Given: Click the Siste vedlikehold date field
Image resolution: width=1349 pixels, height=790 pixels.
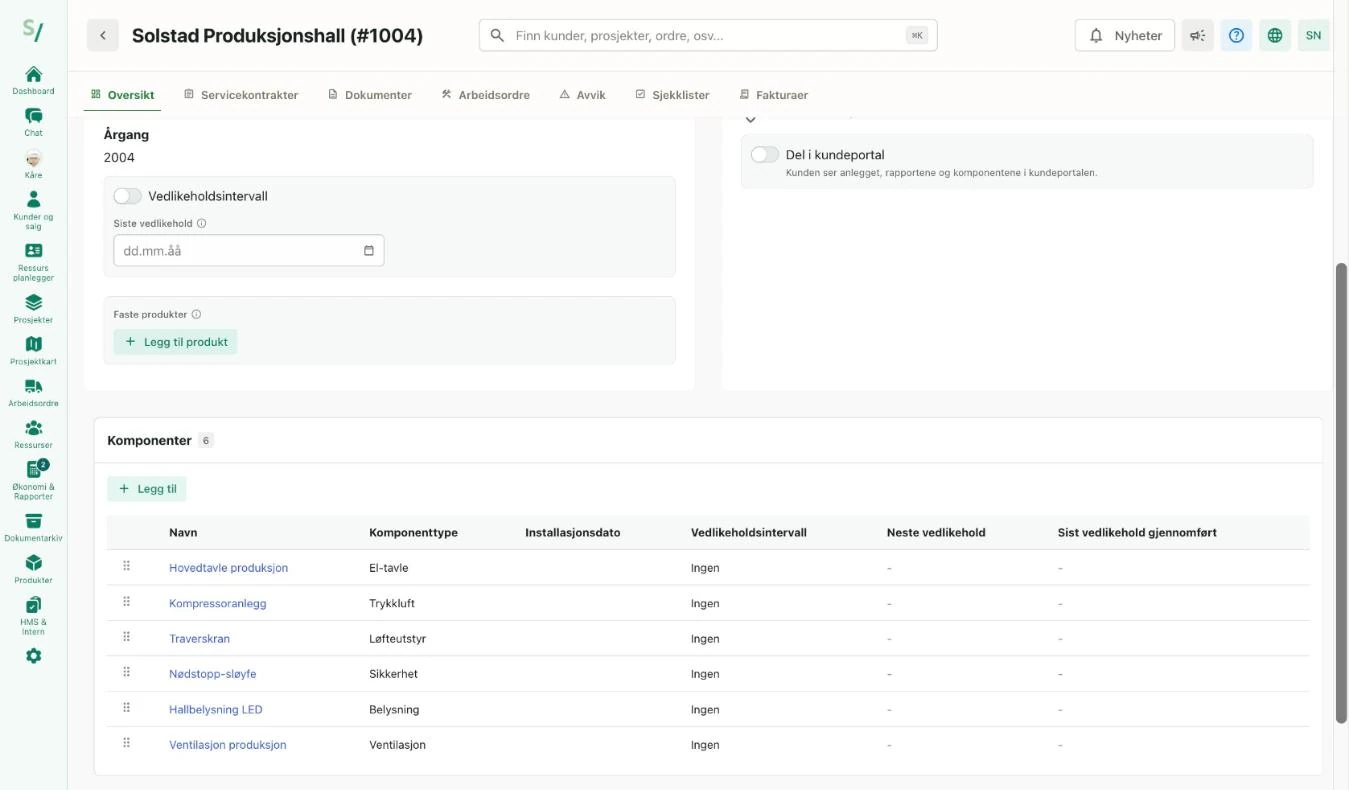Looking at the screenshot, I should coord(248,251).
